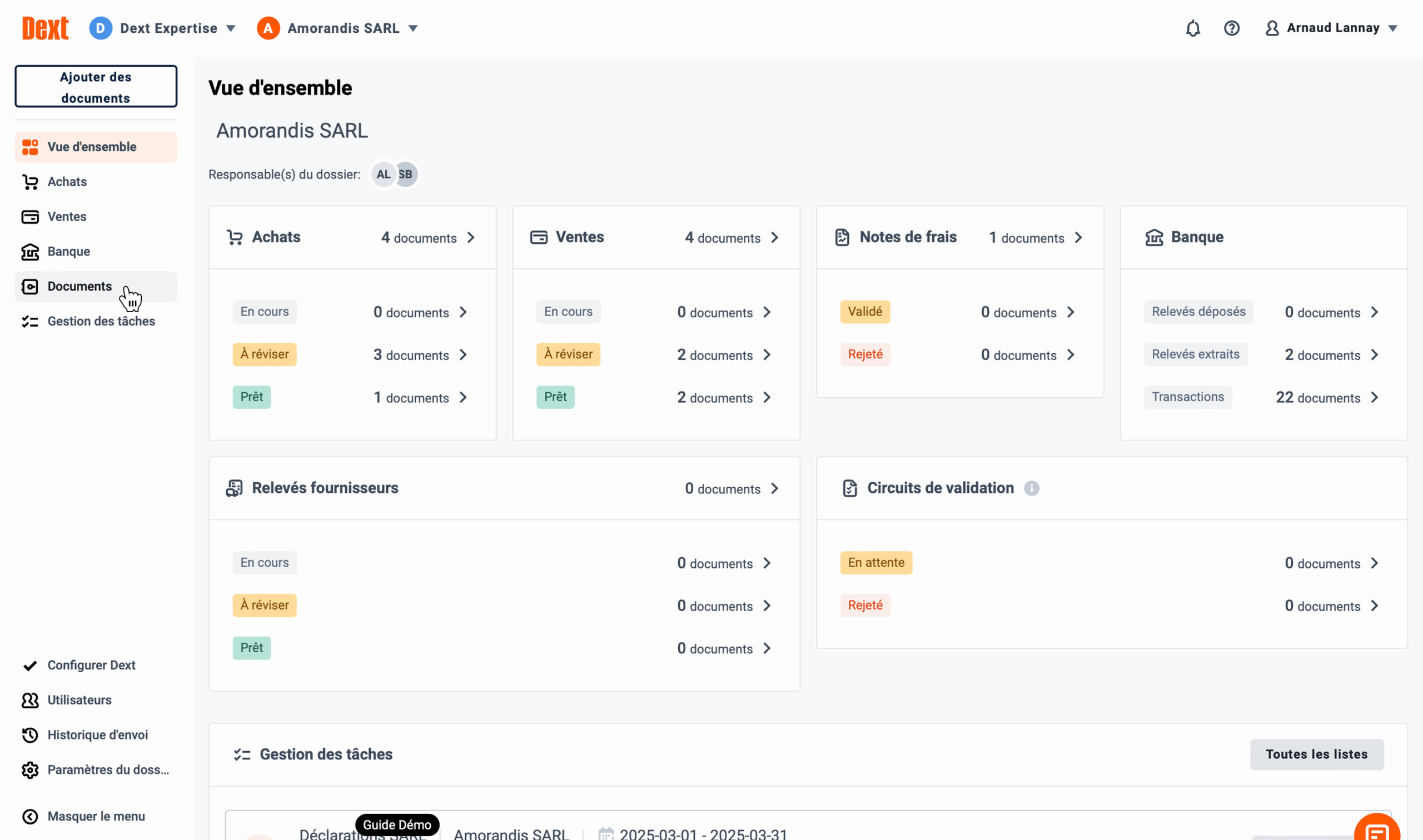
Task: Open Relevés extraits 2 documents chevron
Action: click(x=1375, y=355)
